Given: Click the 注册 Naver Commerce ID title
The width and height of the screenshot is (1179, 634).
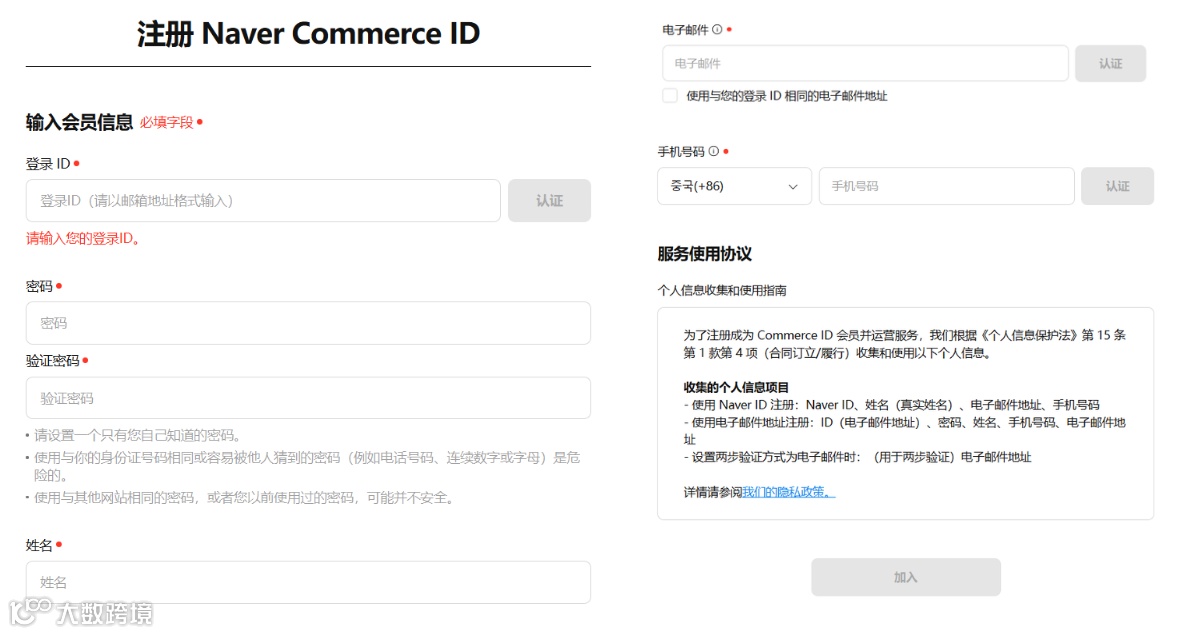Looking at the screenshot, I should pos(308,34).
